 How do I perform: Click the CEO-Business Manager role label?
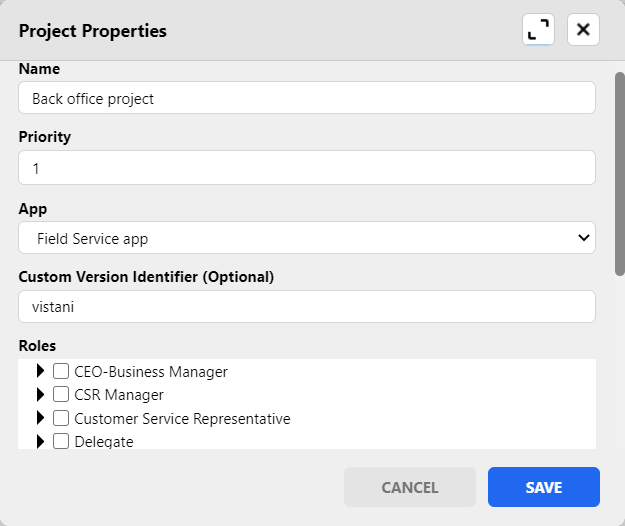tap(151, 372)
